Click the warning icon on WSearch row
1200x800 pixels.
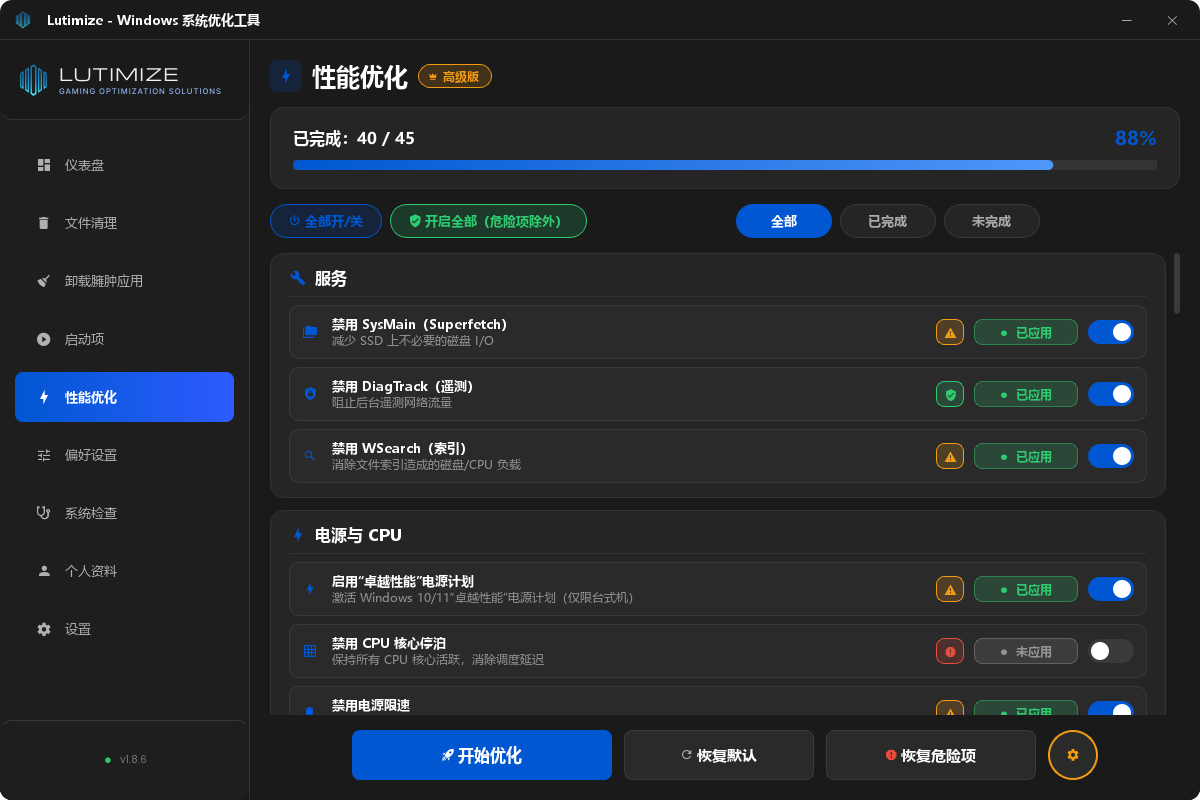[x=950, y=457]
